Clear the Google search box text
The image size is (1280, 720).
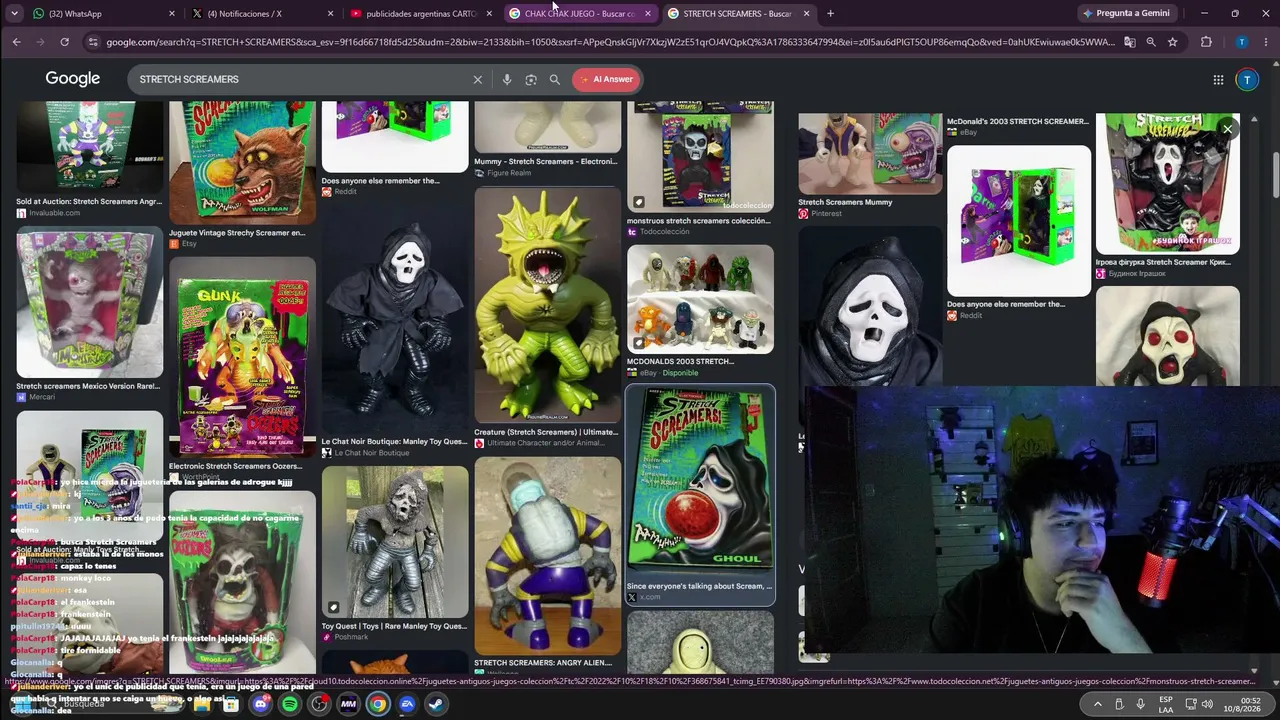click(x=477, y=79)
